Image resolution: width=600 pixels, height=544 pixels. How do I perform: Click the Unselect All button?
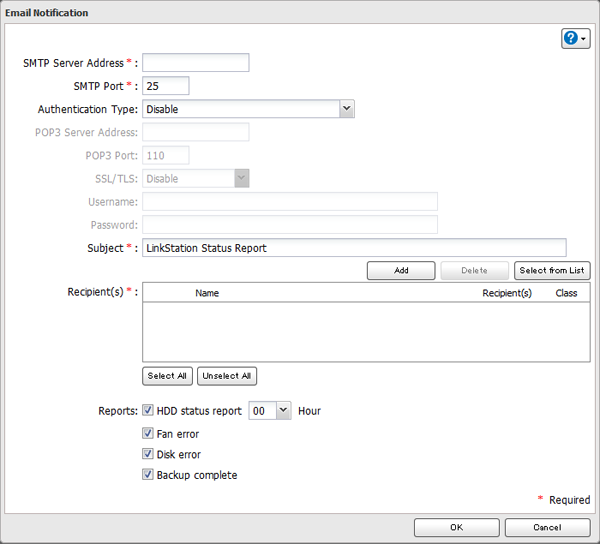coord(227,376)
